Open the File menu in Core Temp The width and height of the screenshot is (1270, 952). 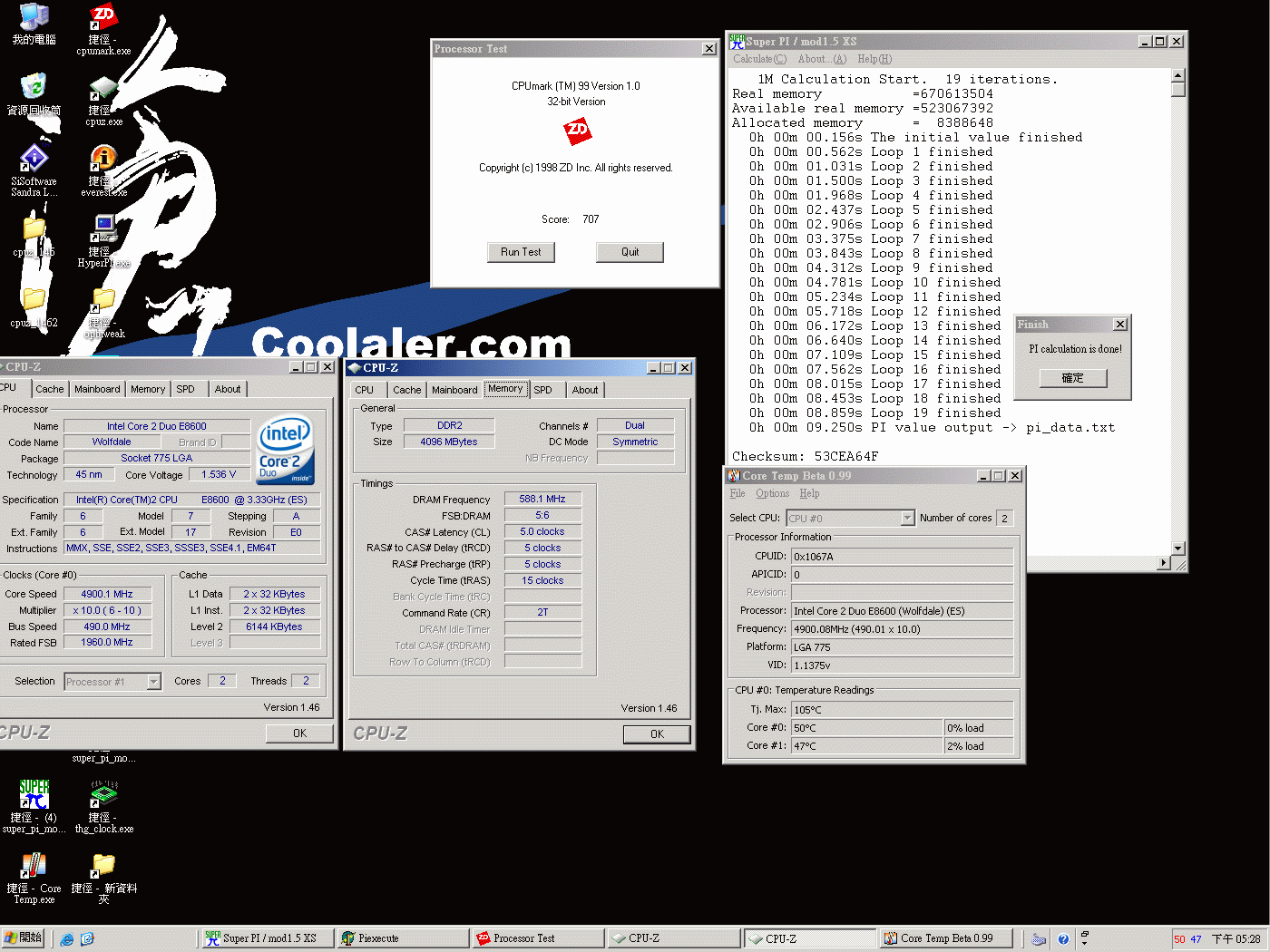pyautogui.click(x=738, y=493)
